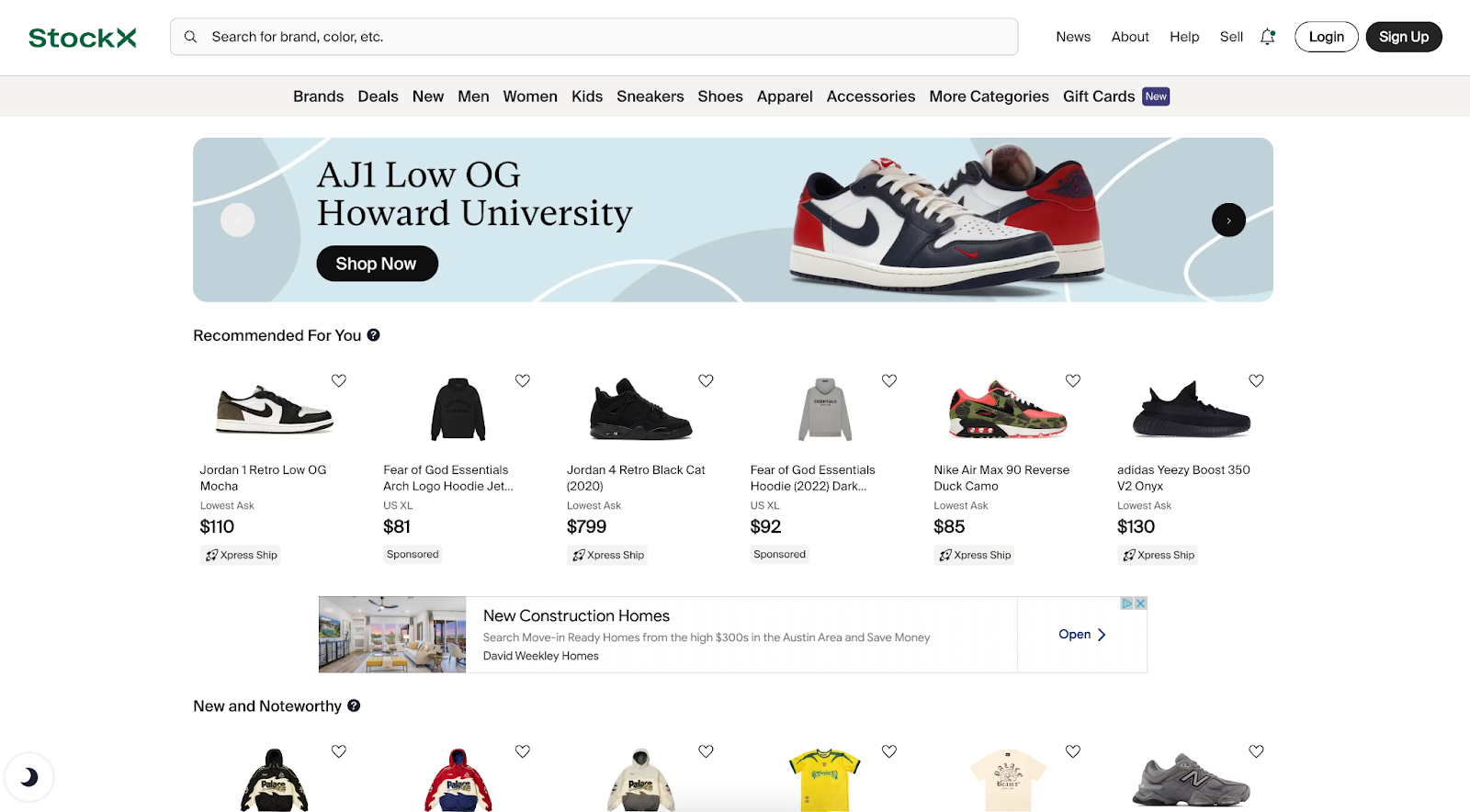Go to next banner slide arrow
The height and width of the screenshot is (812, 1470).
tap(1228, 220)
